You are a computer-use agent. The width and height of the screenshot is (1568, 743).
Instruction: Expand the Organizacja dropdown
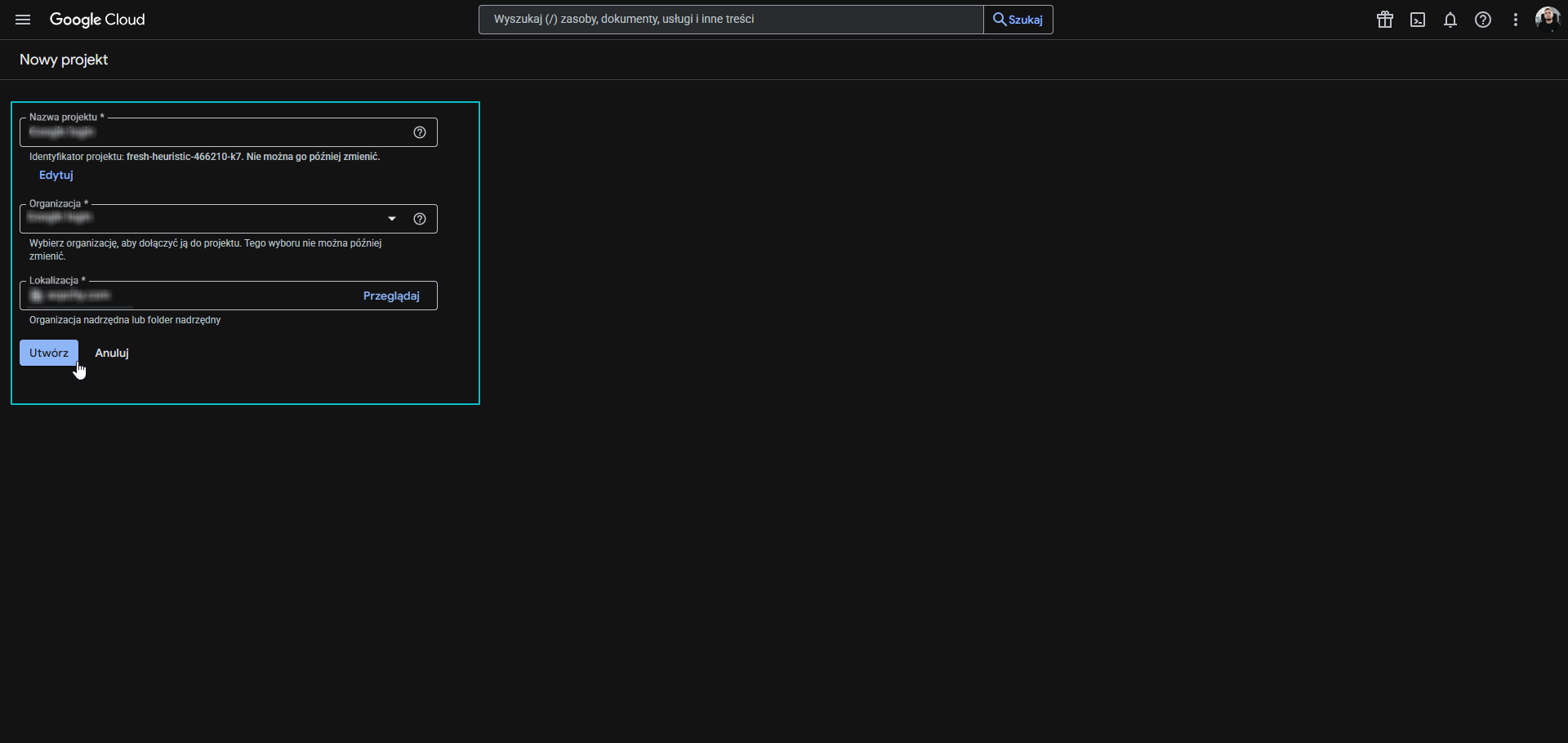click(x=392, y=219)
